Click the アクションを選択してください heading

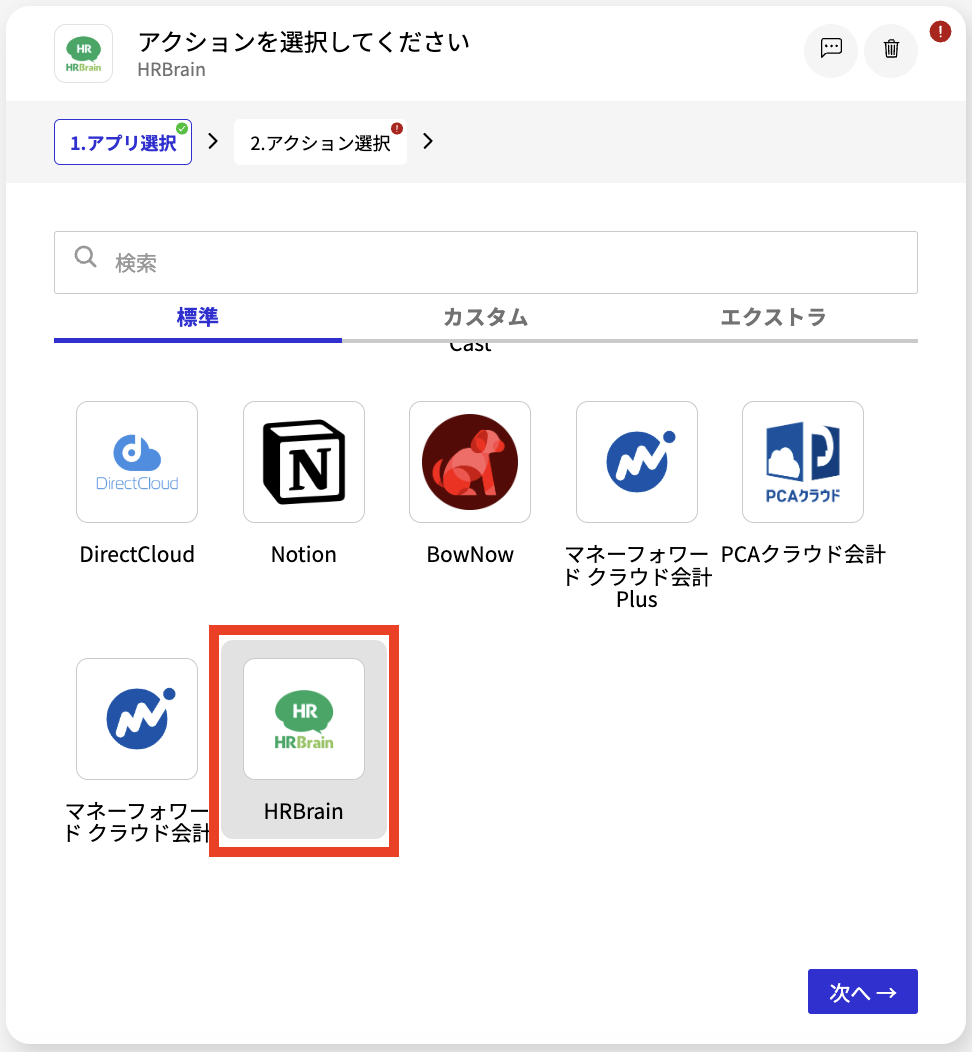coord(303,42)
